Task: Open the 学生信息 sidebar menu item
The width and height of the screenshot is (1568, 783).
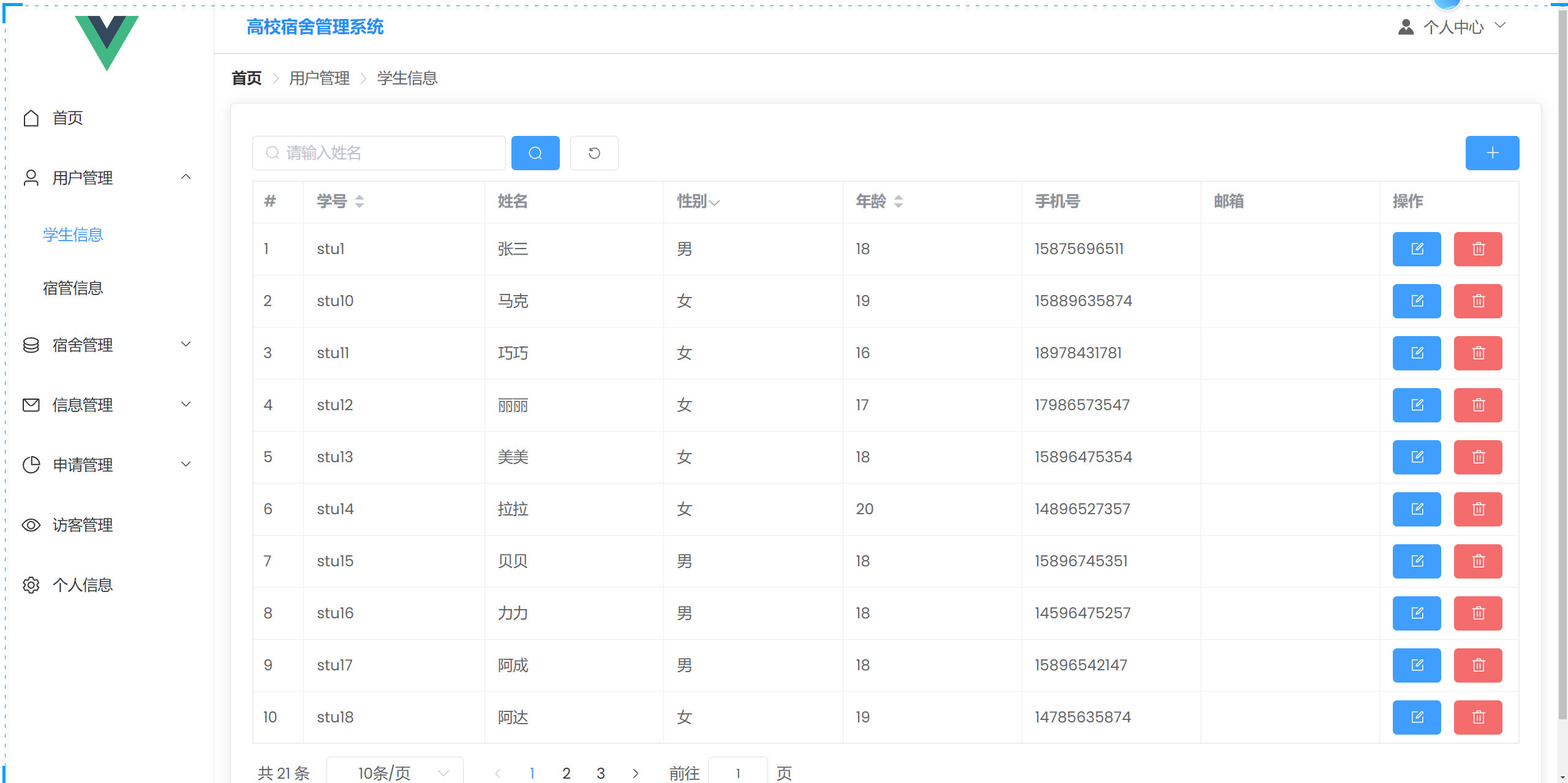Action: point(72,235)
